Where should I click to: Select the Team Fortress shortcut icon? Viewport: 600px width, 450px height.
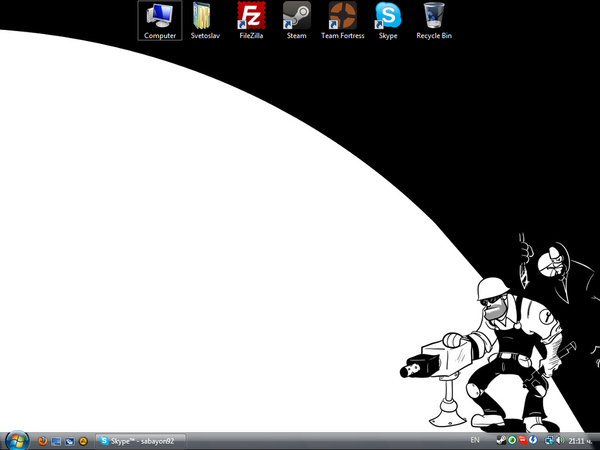[342, 20]
